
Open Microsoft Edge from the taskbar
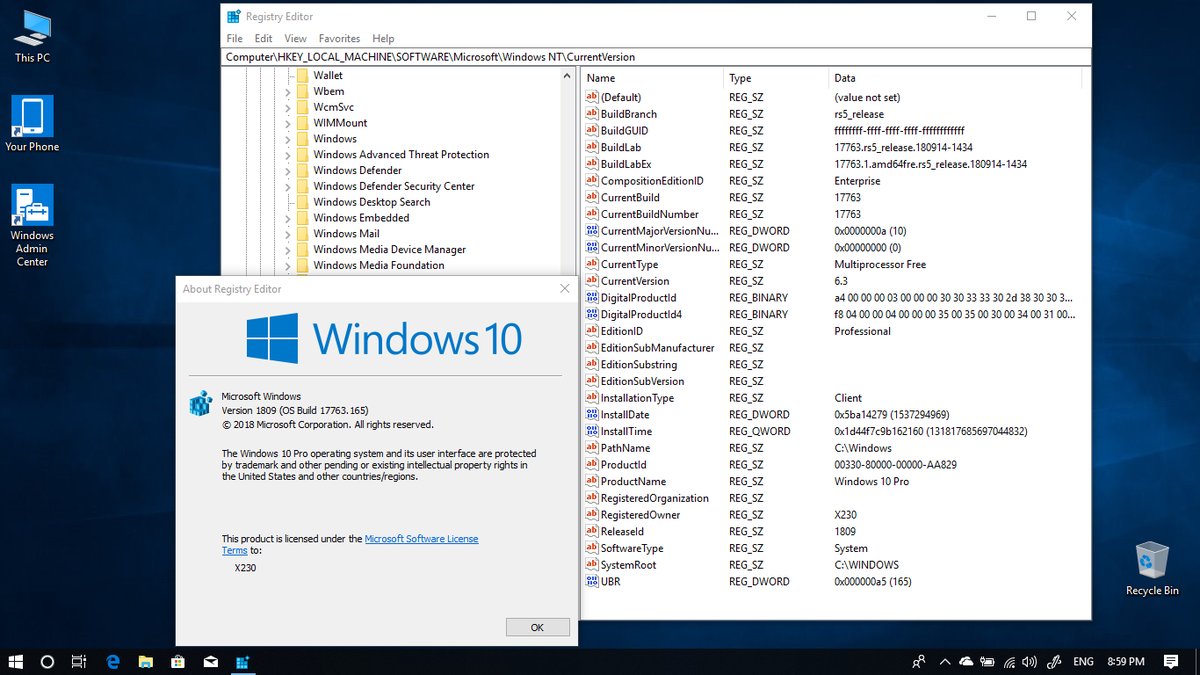click(114, 661)
